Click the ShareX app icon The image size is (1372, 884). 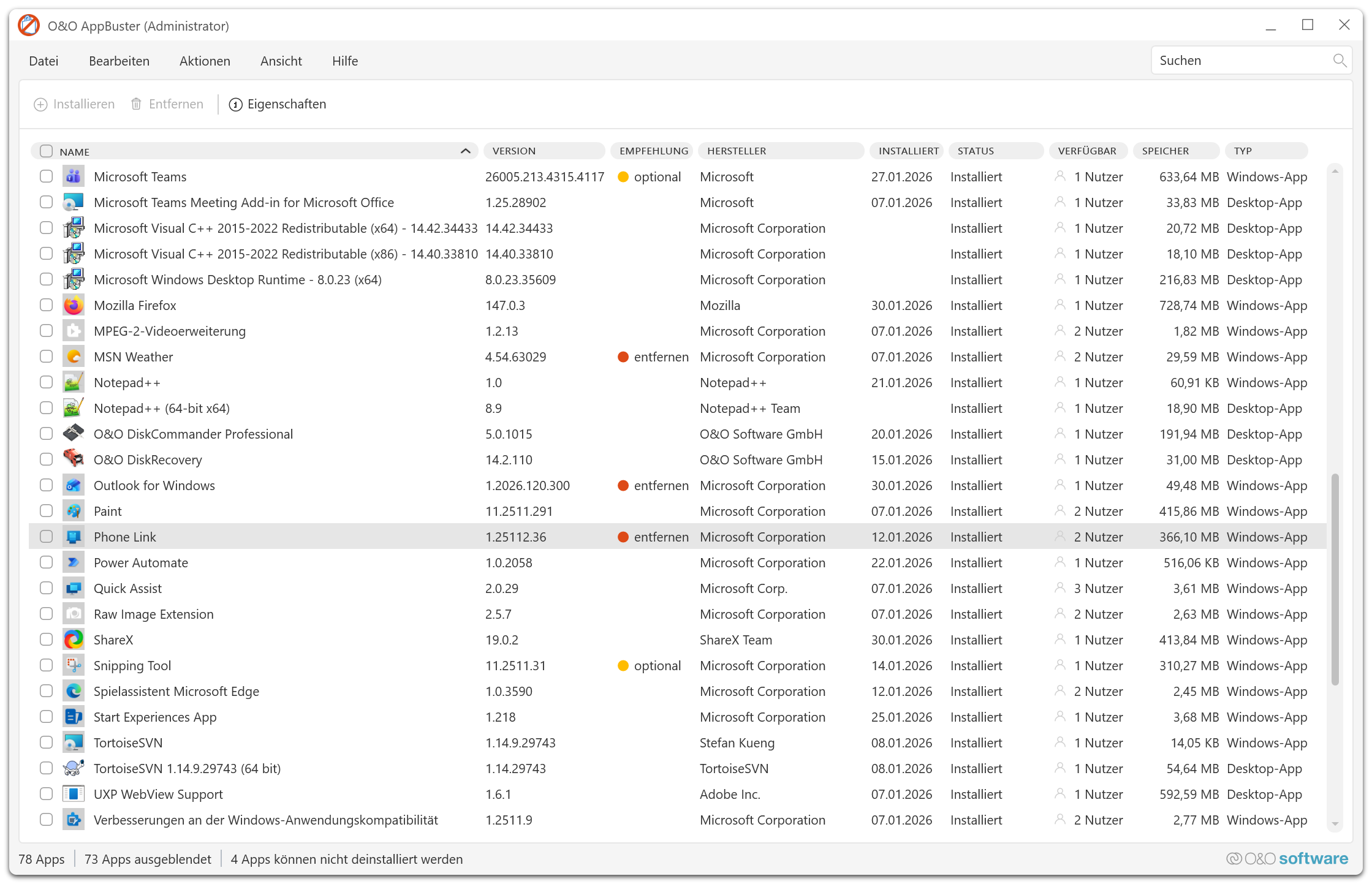tap(74, 640)
